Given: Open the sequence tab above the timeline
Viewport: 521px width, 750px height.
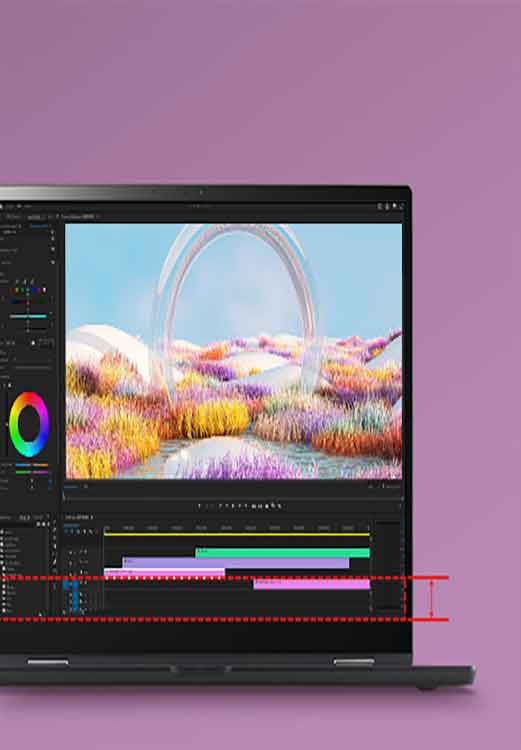Looking at the screenshot, I should pos(79,517).
